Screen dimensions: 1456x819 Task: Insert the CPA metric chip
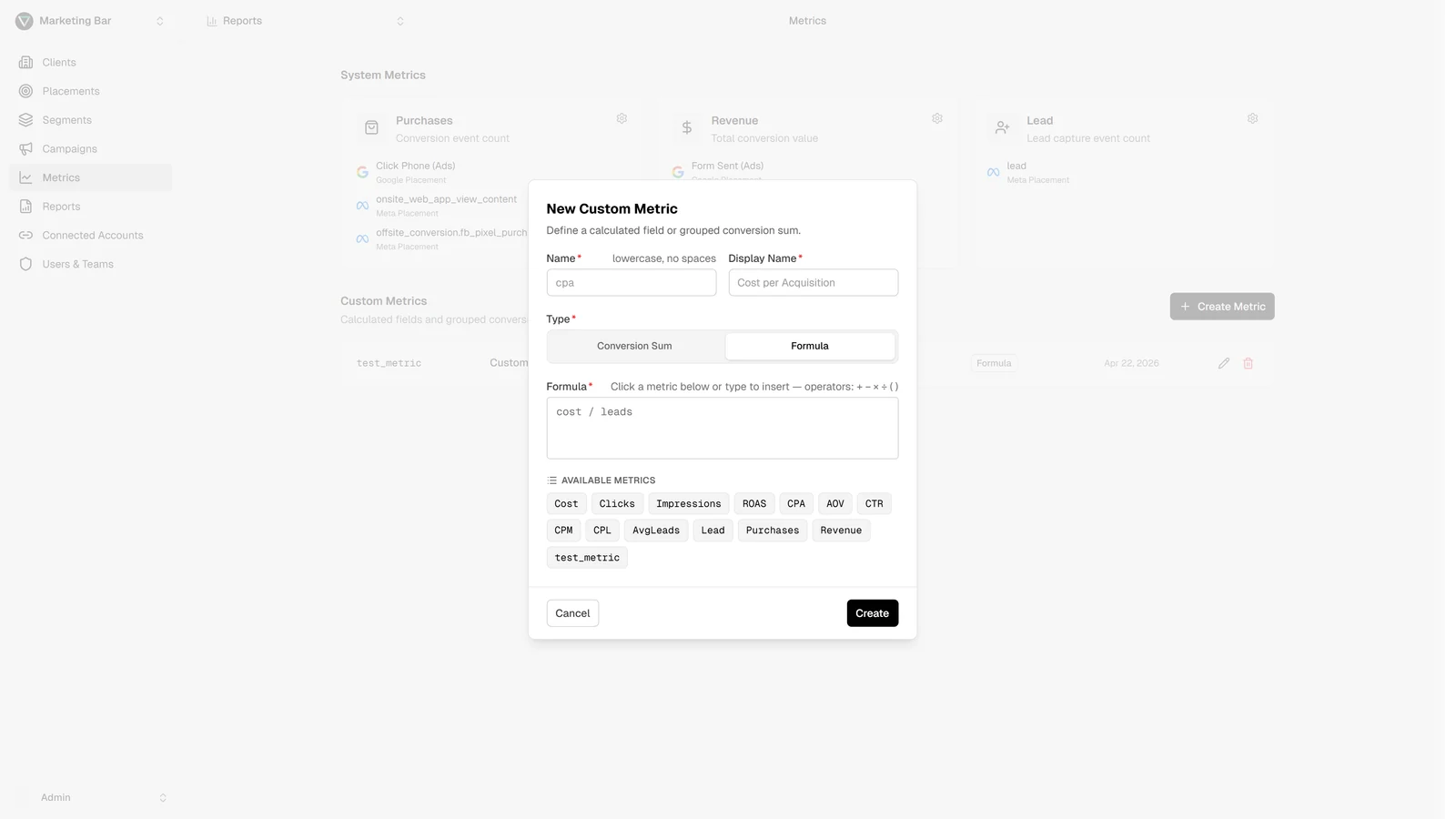(796, 504)
